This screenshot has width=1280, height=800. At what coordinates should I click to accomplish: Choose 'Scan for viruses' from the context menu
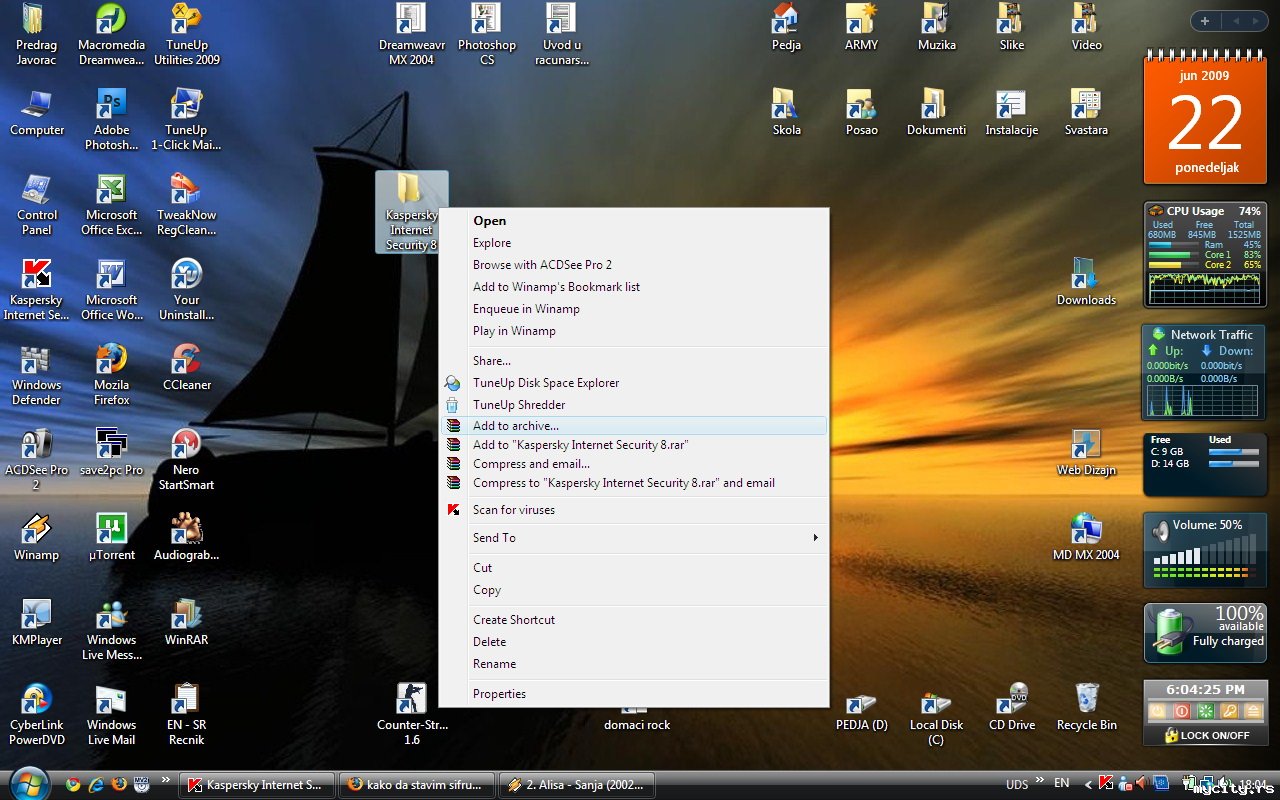click(513, 510)
